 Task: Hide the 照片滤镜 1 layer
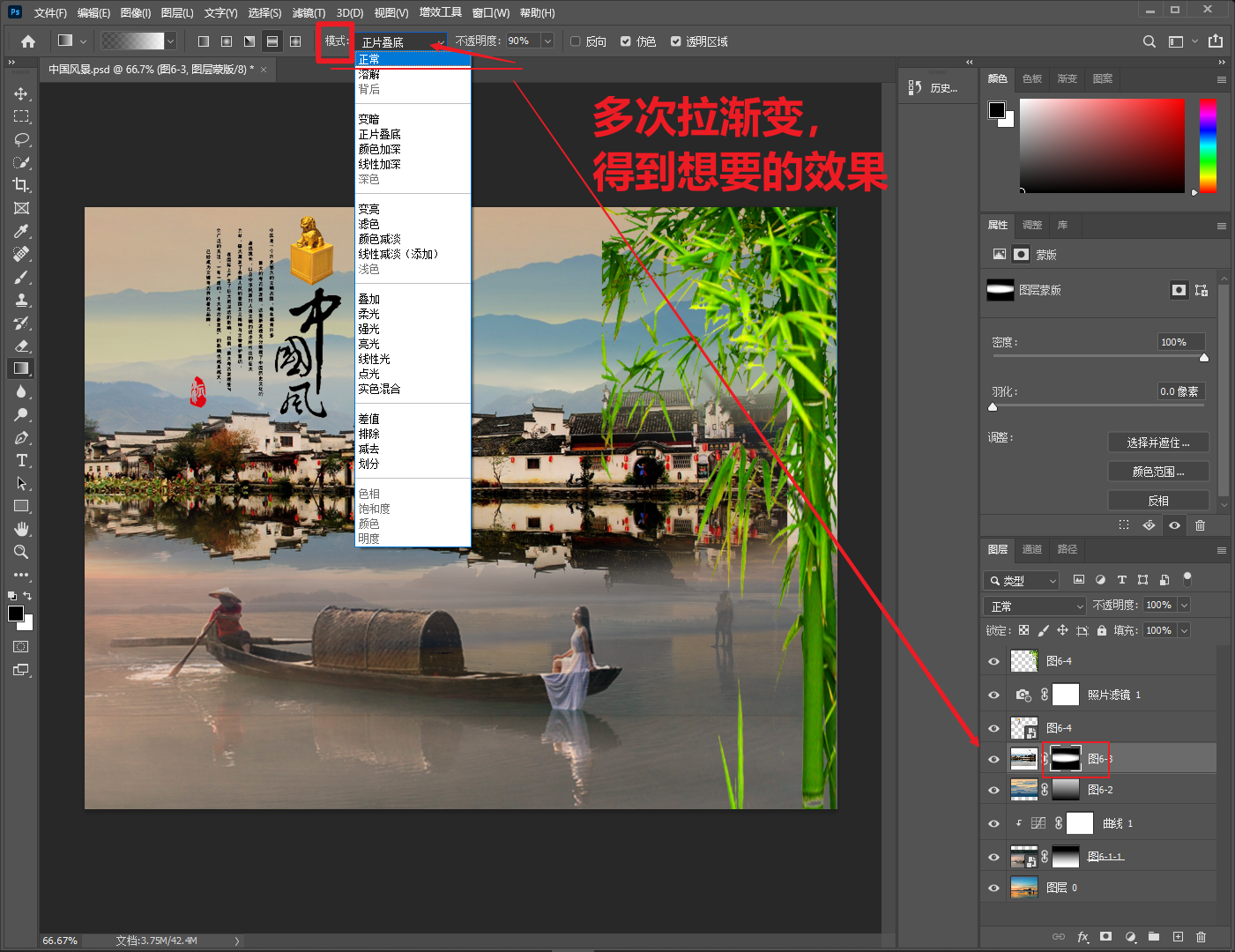pyautogui.click(x=993, y=695)
